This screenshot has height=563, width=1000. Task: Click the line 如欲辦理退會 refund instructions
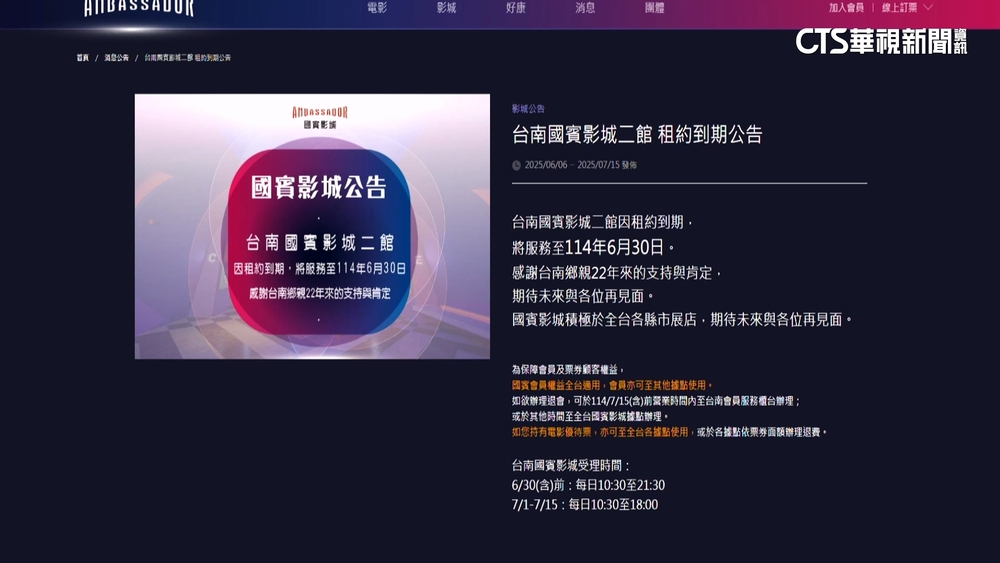(x=656, y=401)
